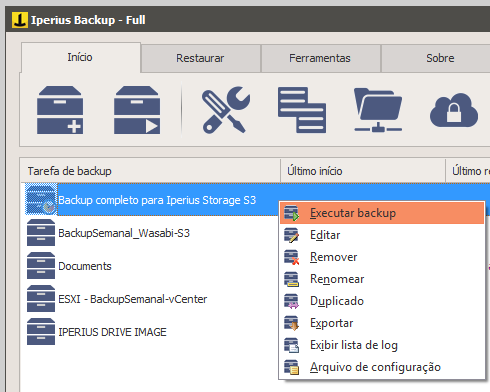Choose Editar in the context menu
Image resolution: width=490 pixels, height=392 pixels.
382,235
